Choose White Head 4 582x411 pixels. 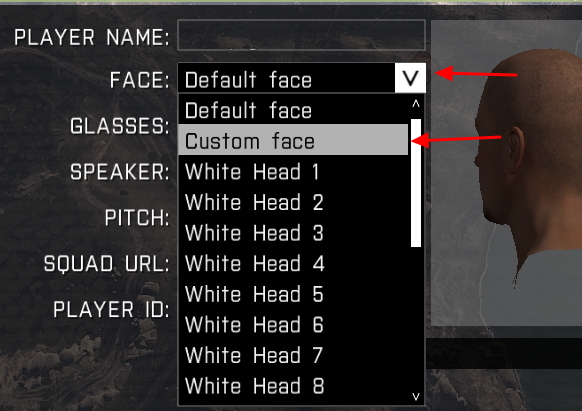coord(293,263)
